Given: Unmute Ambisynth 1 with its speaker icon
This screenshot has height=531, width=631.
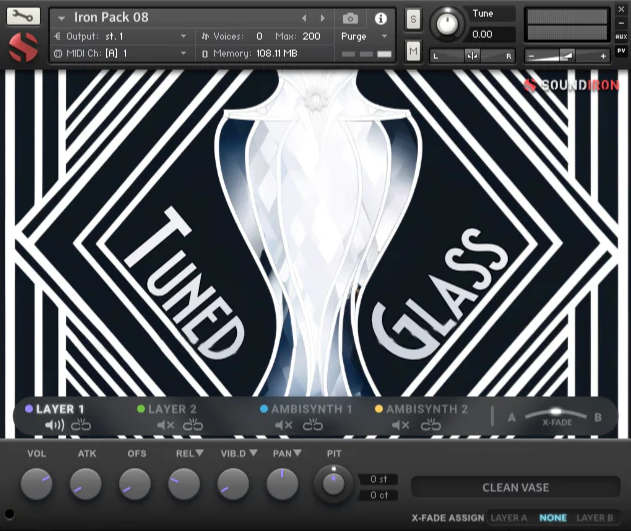Looking at the screenshot, I should (x=284, y=425).
